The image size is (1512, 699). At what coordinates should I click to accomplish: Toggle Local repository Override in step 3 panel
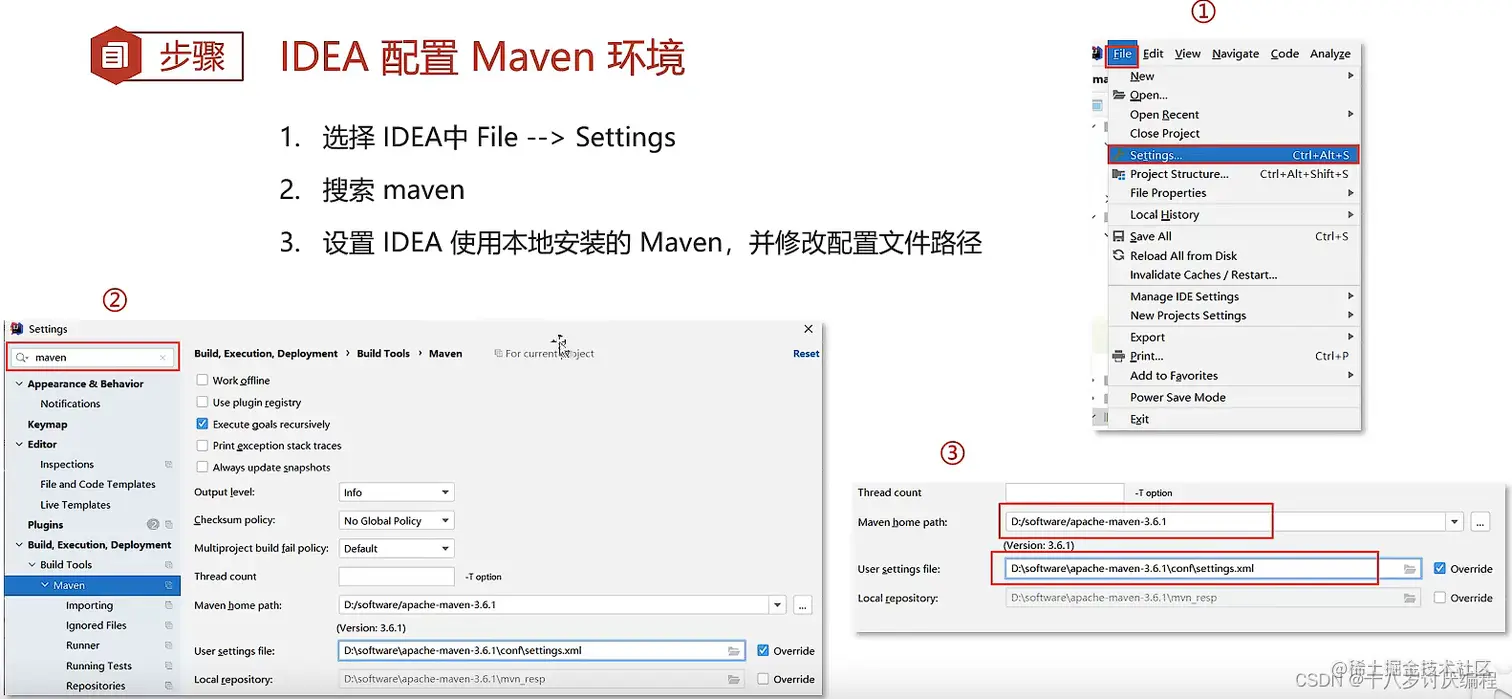click(x=1440, y=598)
